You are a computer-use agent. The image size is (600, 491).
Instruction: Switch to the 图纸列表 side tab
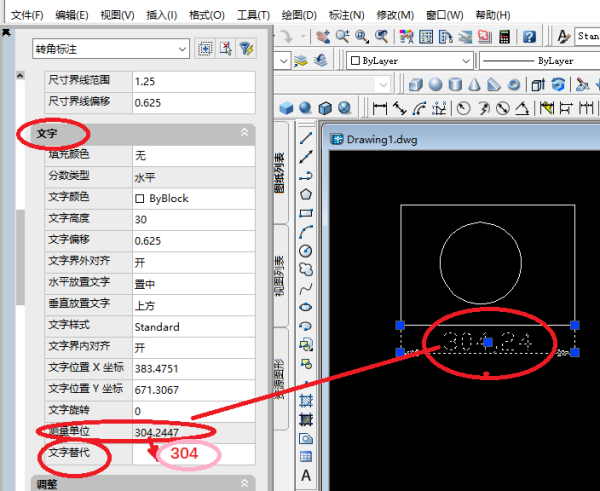(x=280, y=171)
